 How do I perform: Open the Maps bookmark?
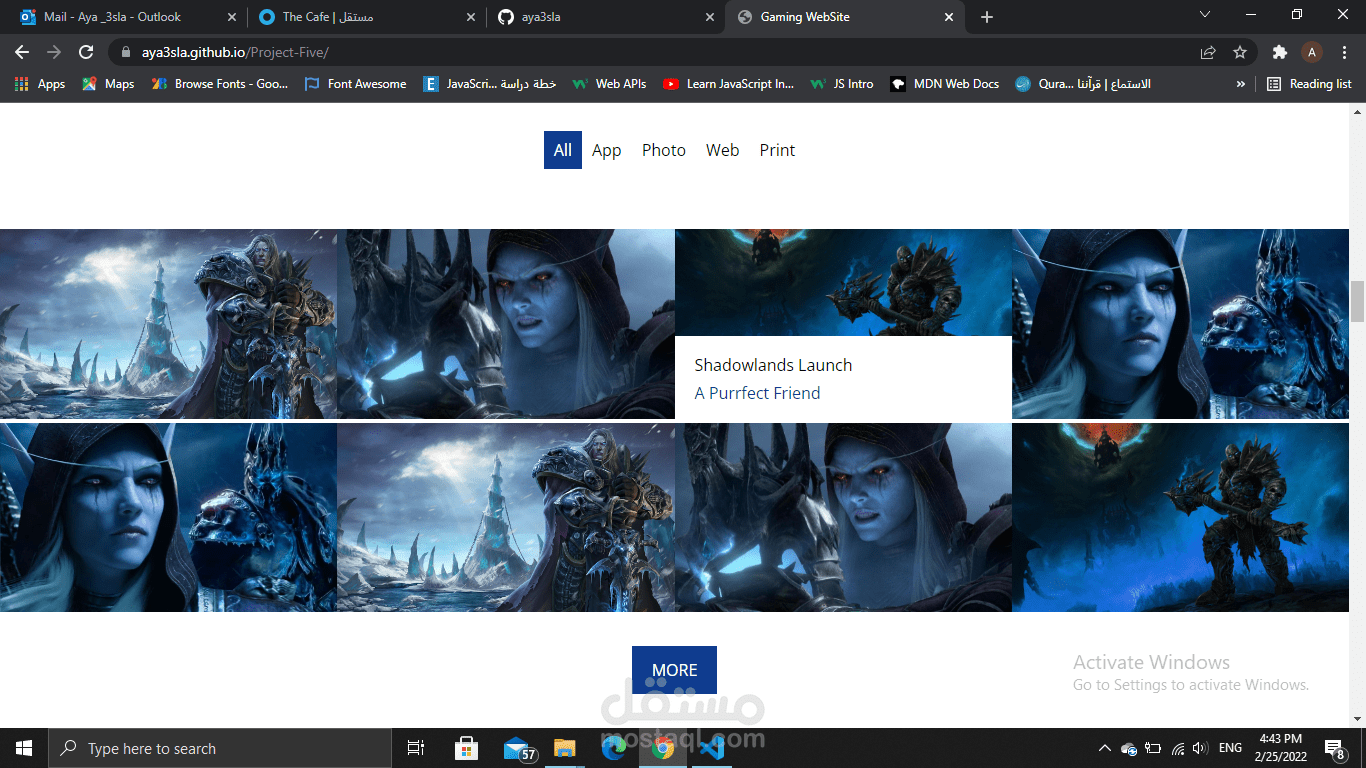[108, 84]
